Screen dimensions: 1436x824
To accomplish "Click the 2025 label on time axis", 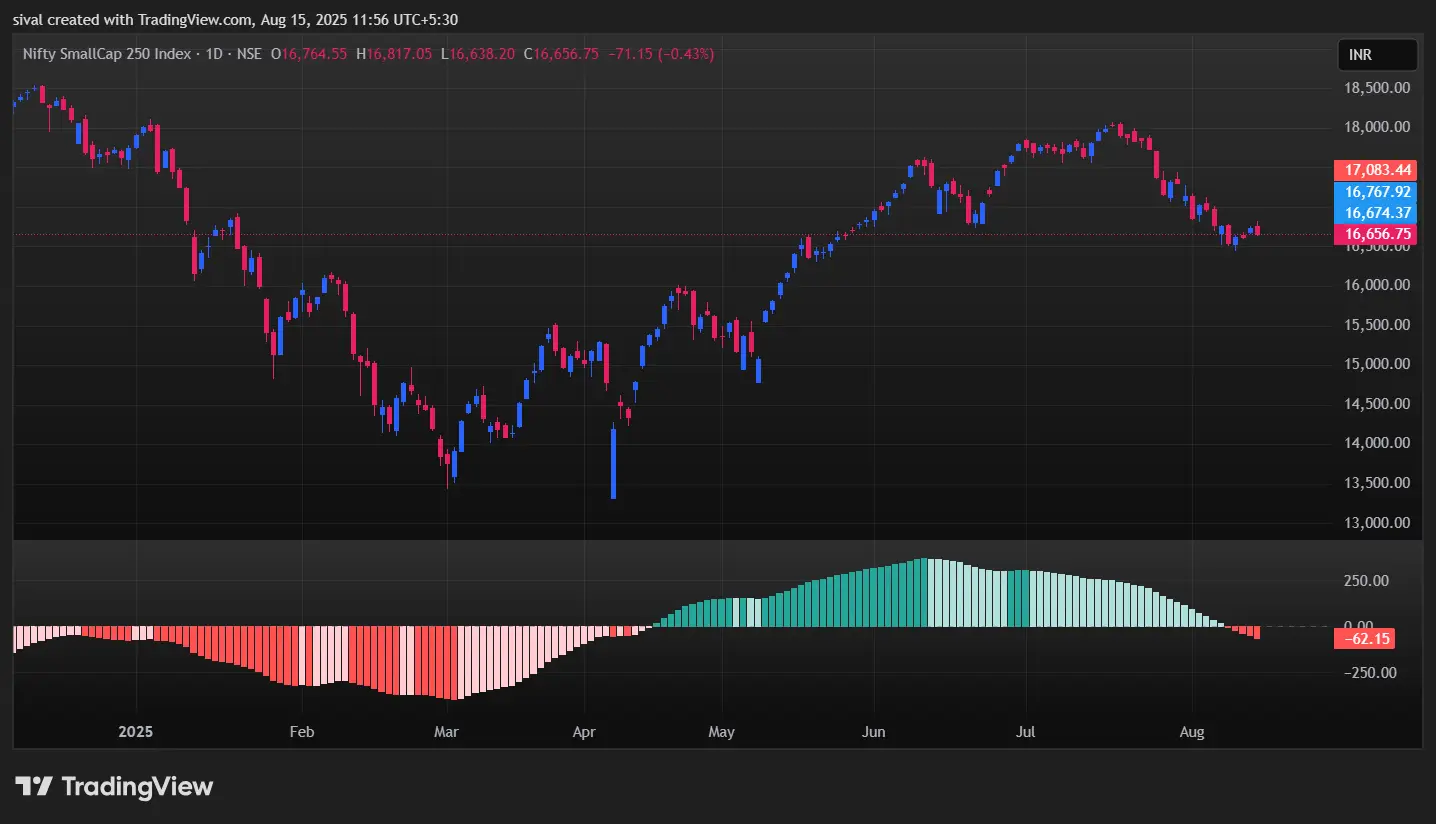I will [135, 732].
